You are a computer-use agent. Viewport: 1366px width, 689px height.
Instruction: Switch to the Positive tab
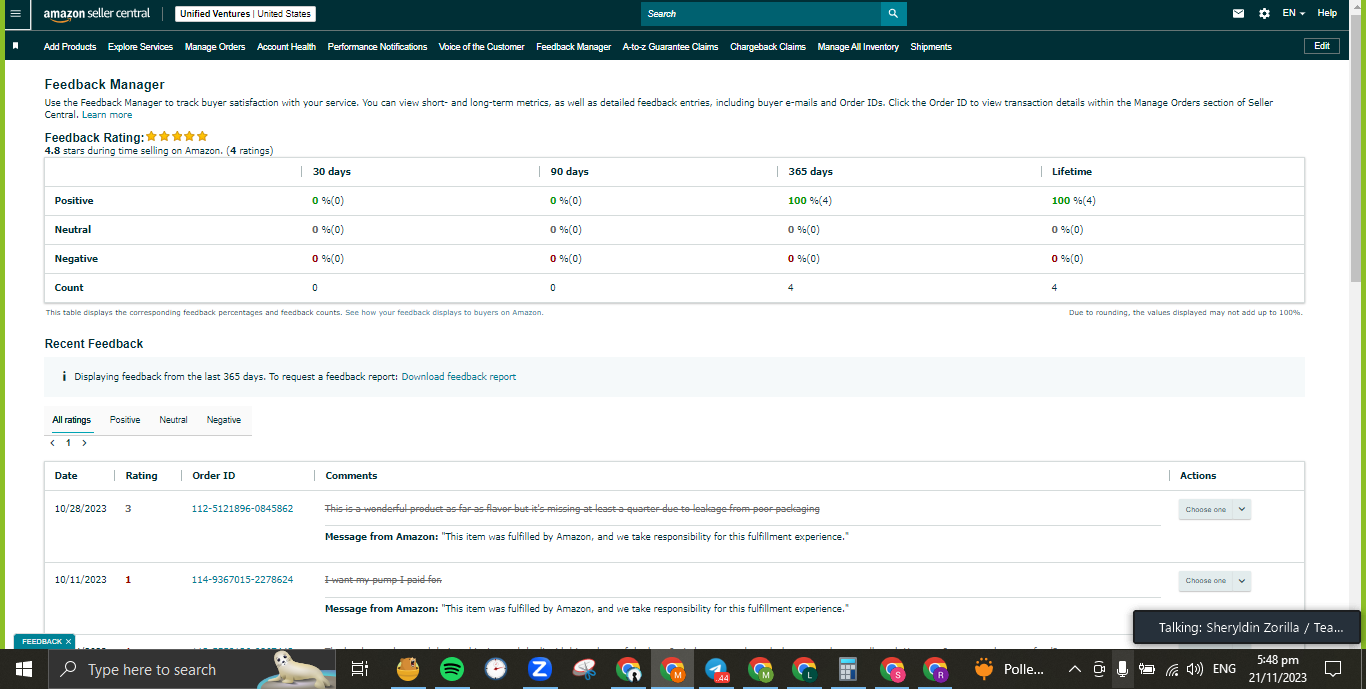coord(125,420)
